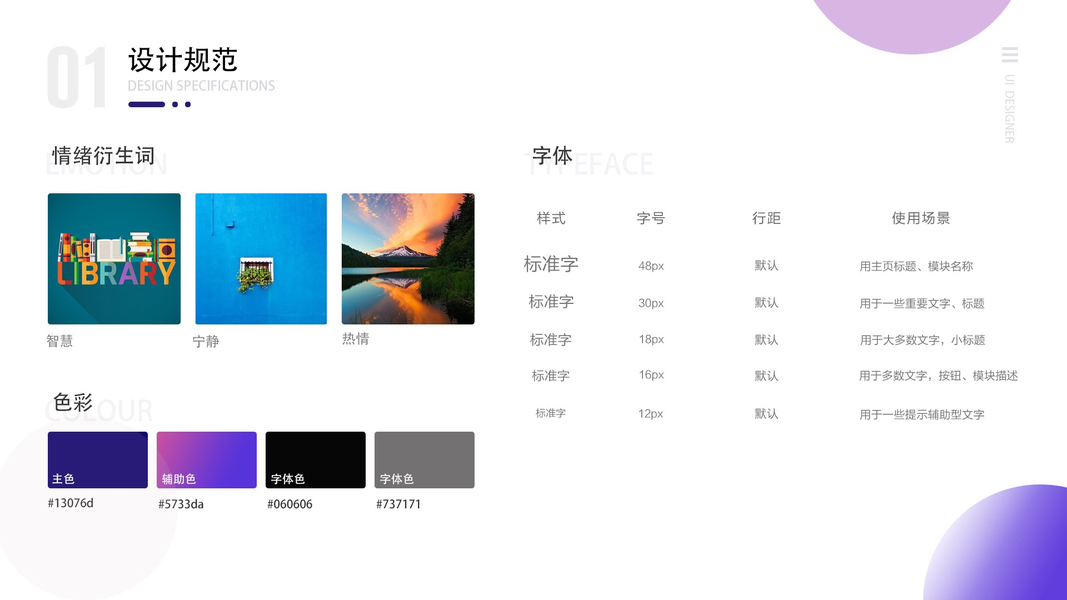Click the text 用于一些重要文字、标题
This screenshot has width=1067, height=600.
(x=922, y=303)
